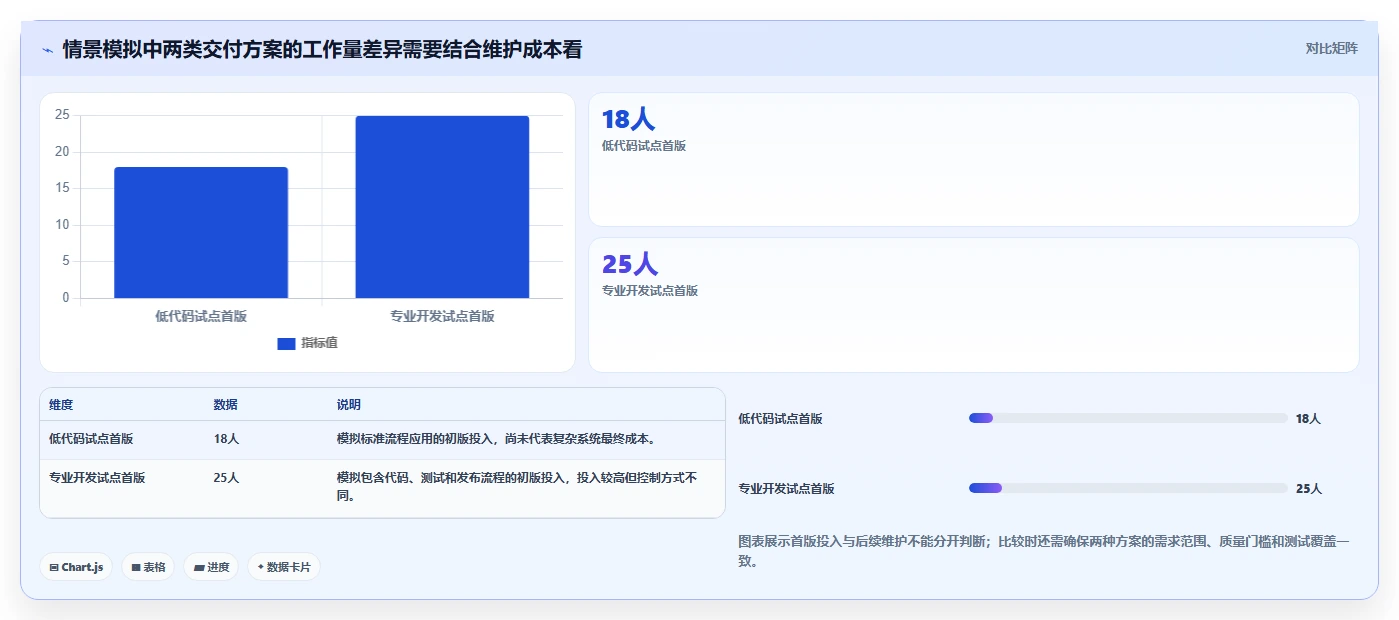
Task: Click the footnote text starting 图表展示首版投入
Action: [x=1044, y=551]
